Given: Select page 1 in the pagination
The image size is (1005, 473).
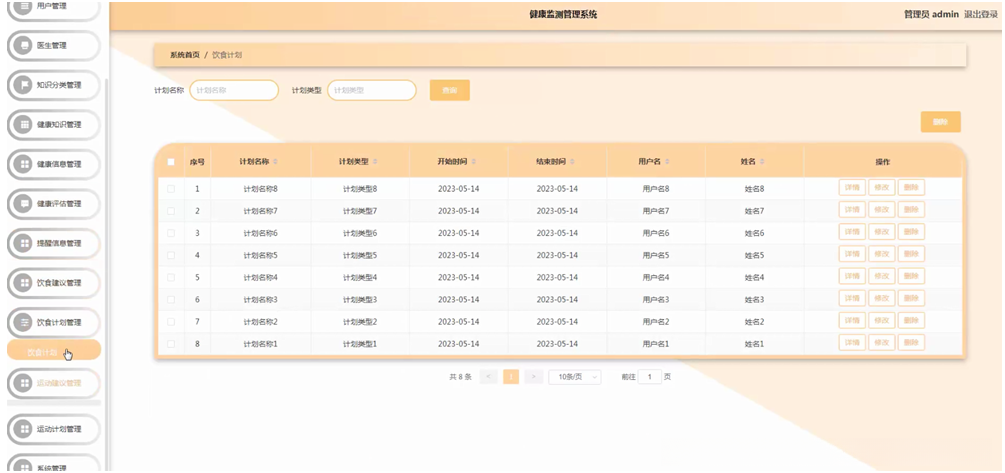Looking at the screenshot, I should click(511, 377).
